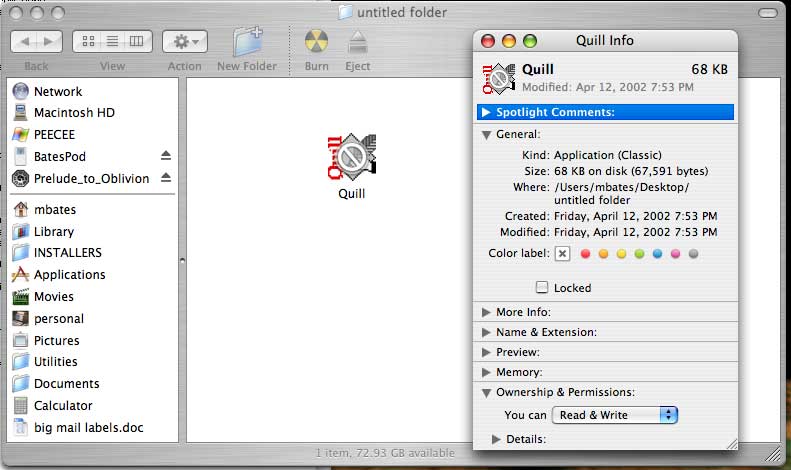The width and height of the screenshot is (791, 470).
Task: Toggle the Locked checkbox
Action: [542, 287]
